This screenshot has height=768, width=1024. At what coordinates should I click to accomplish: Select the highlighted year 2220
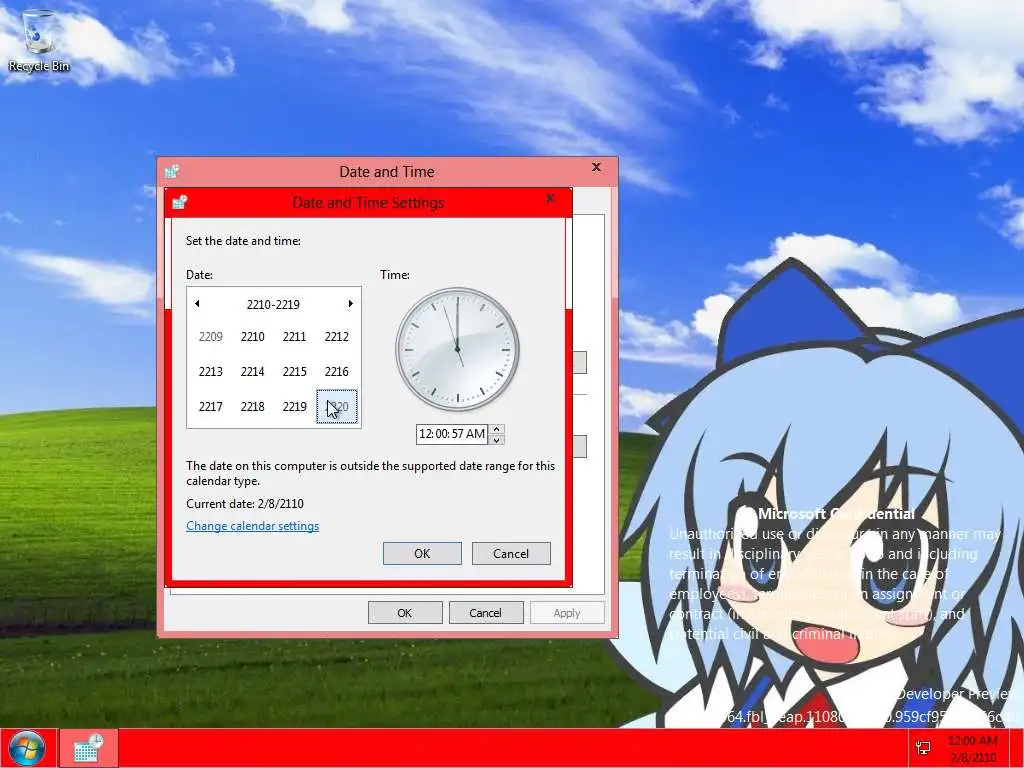click(336, 406)
